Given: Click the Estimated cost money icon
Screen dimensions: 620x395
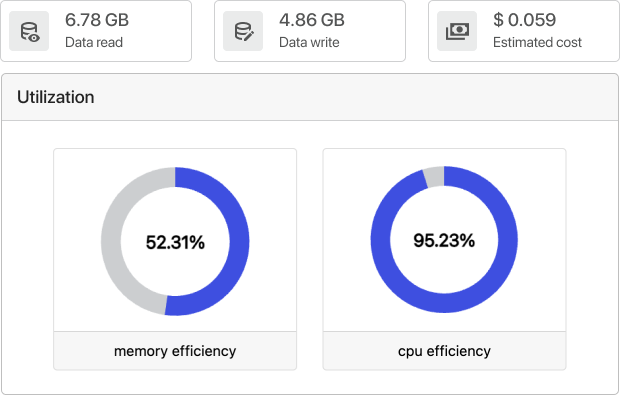Looking at the screenshot, I should [x=457, y=31].
